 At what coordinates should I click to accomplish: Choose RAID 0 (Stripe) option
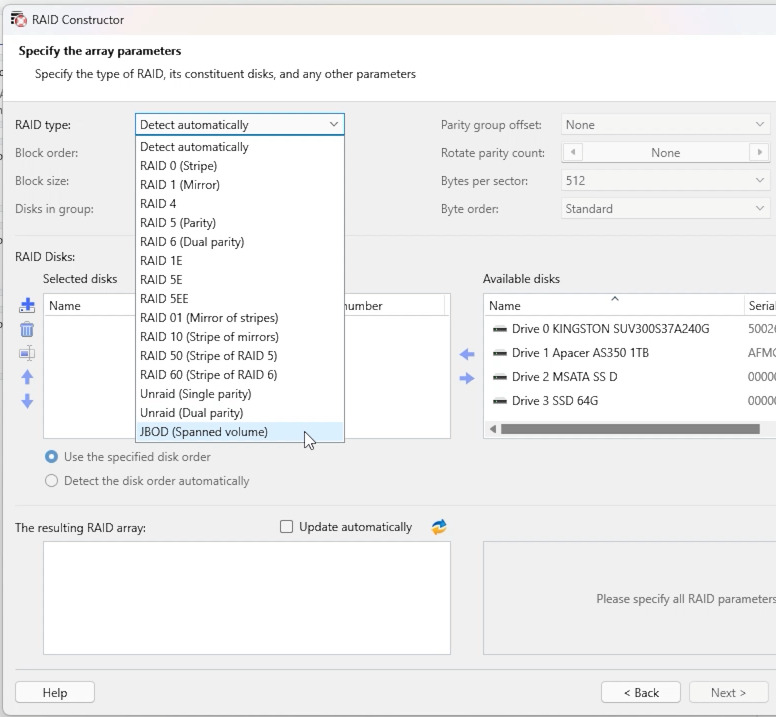click(240, 166)
